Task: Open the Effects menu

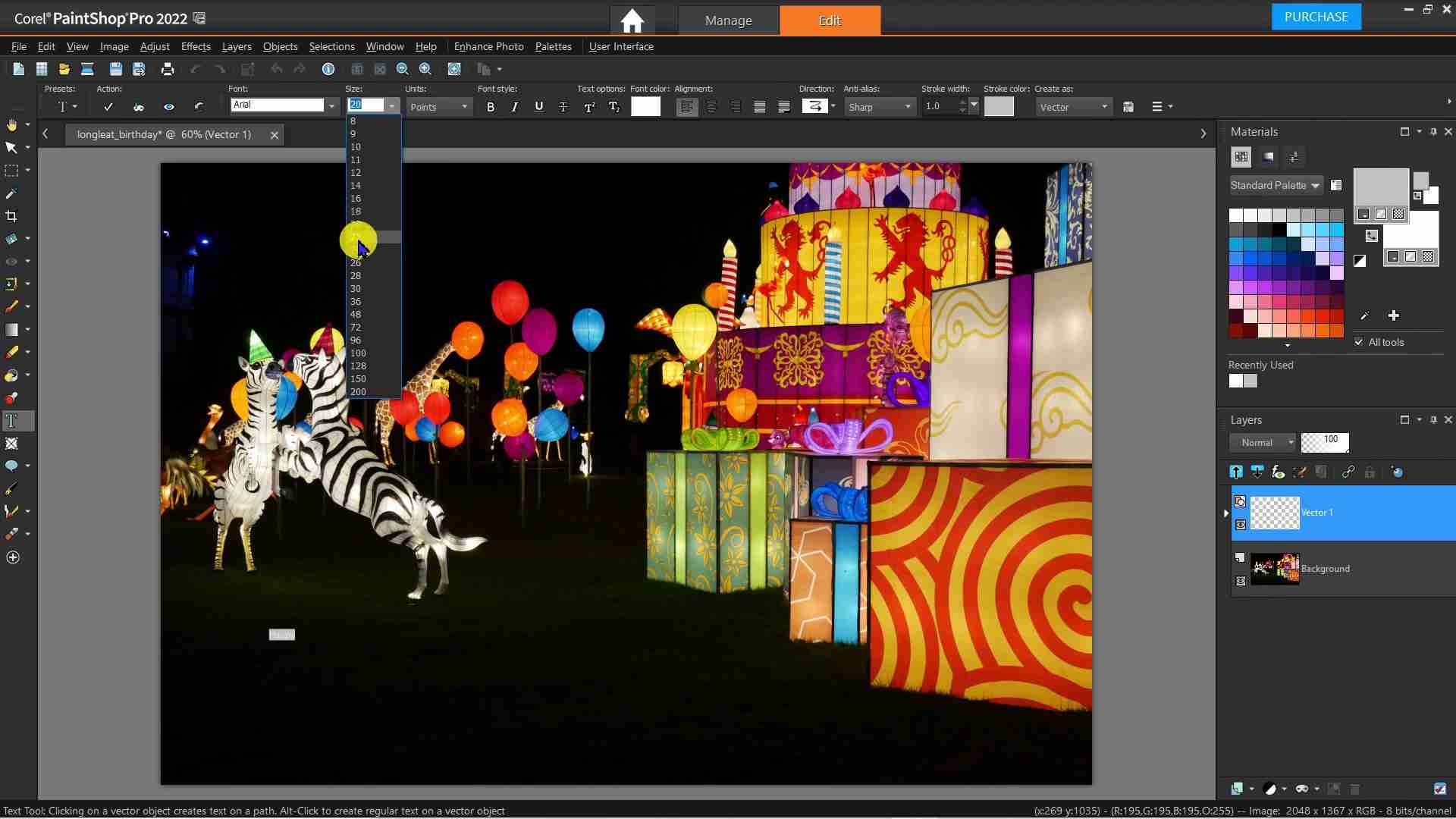Action: pos(195,46)
